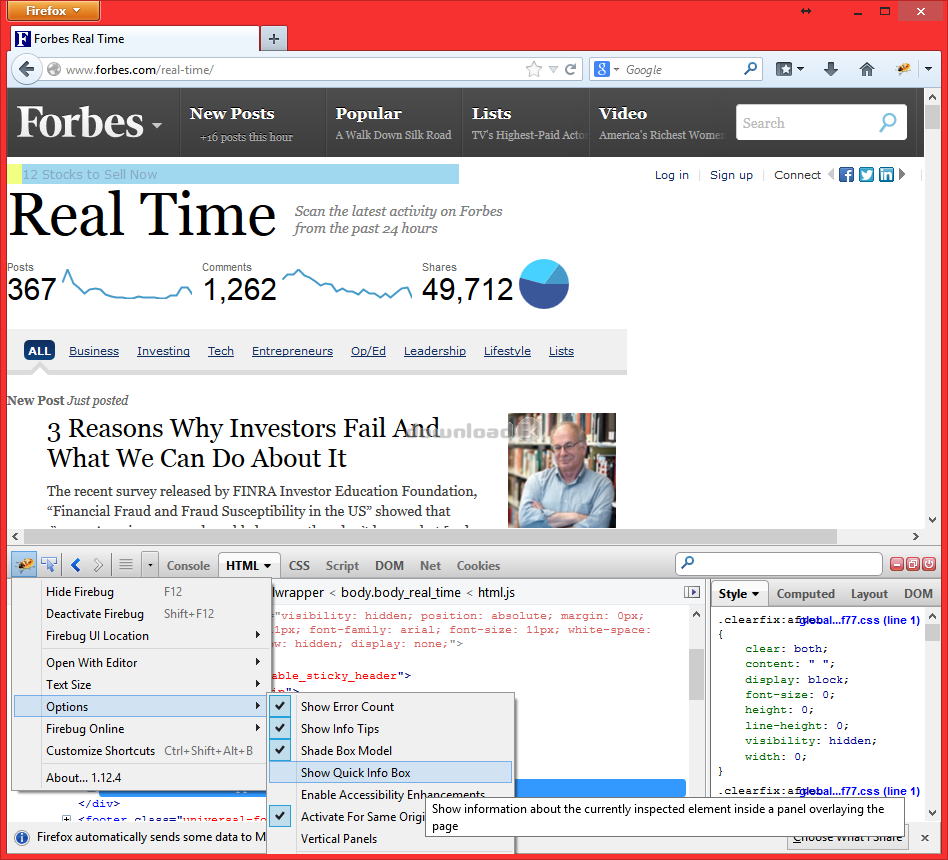Open the Firefox downloads arrow

(x=831, y=69)
